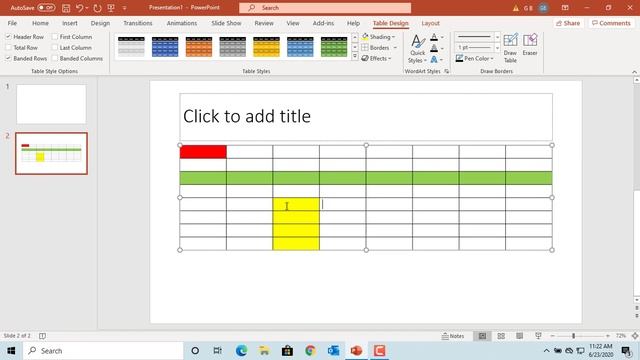
Task: Apply green table style
Action: [334, 47]
